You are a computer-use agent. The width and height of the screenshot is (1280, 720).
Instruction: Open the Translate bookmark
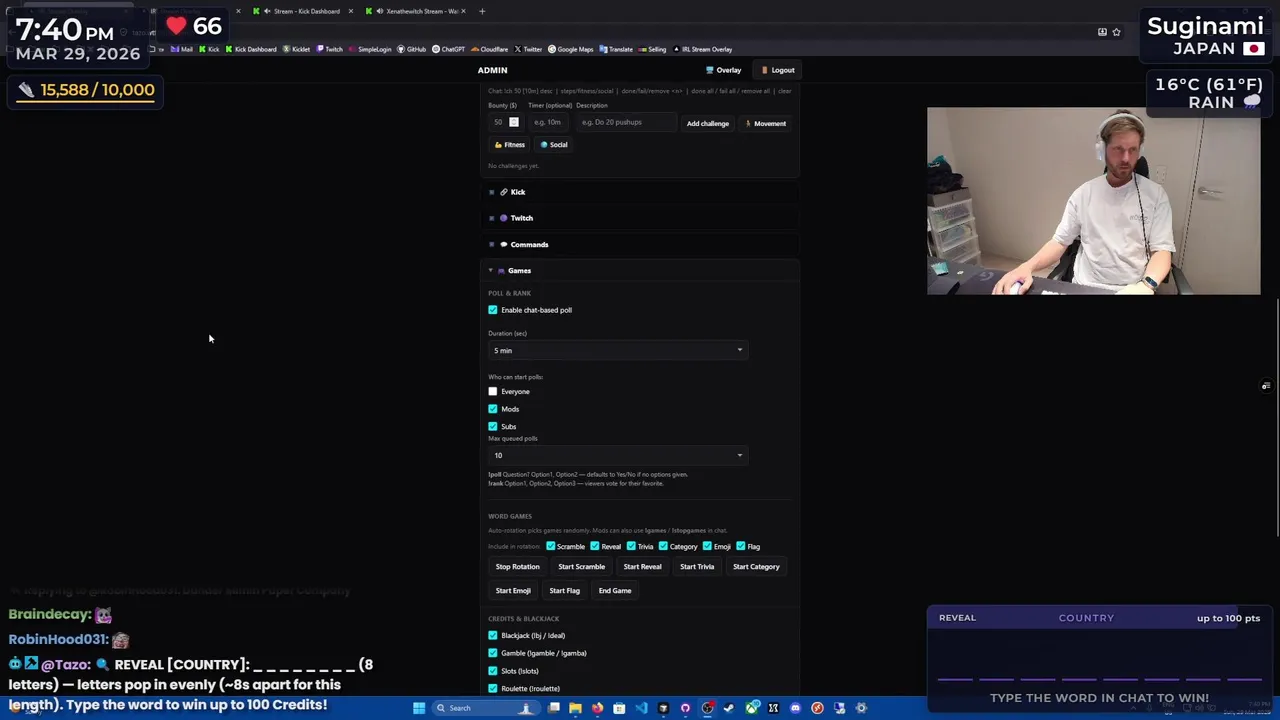point(616,49)
